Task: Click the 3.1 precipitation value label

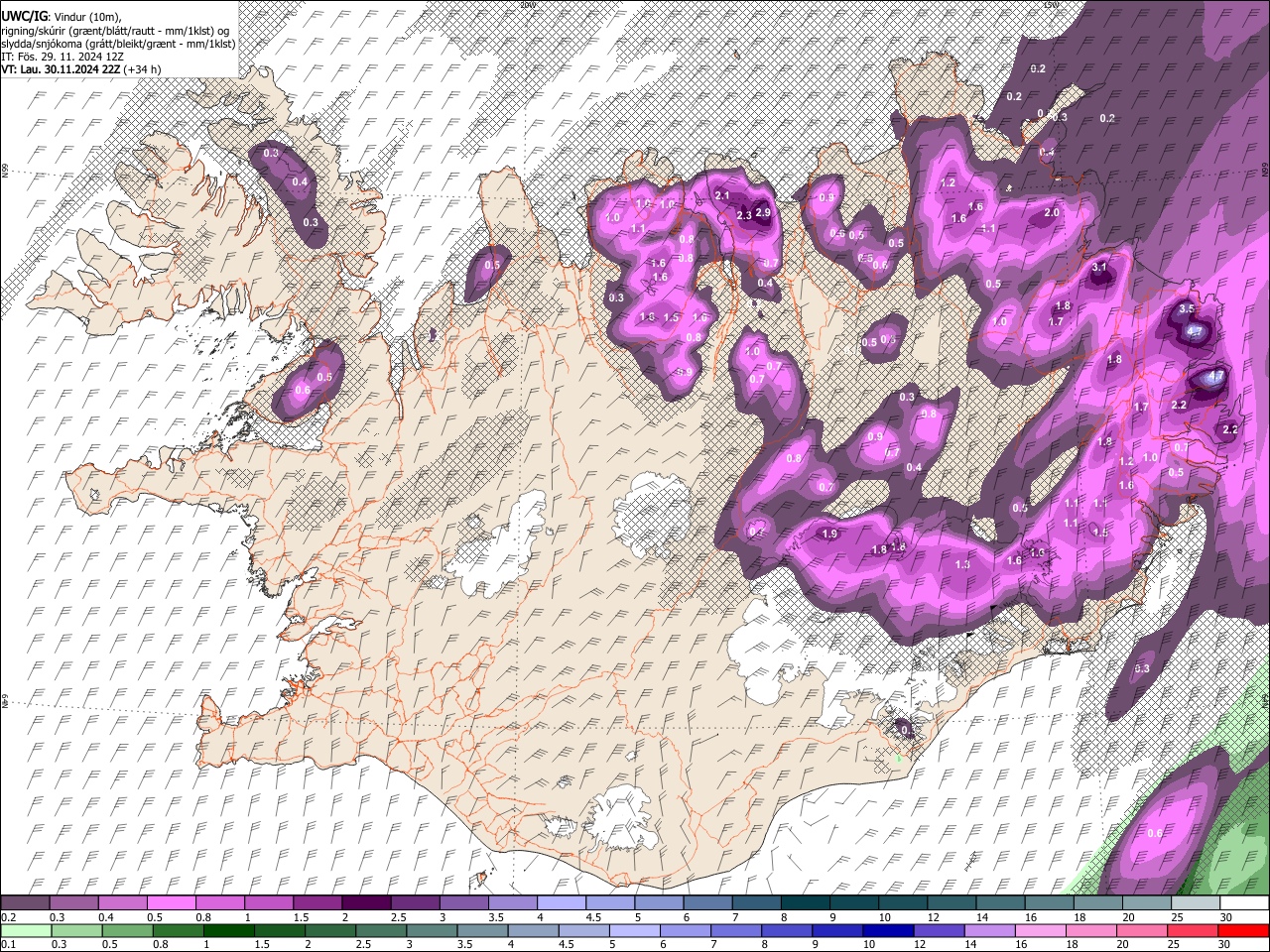Action: coord(1098,268)
